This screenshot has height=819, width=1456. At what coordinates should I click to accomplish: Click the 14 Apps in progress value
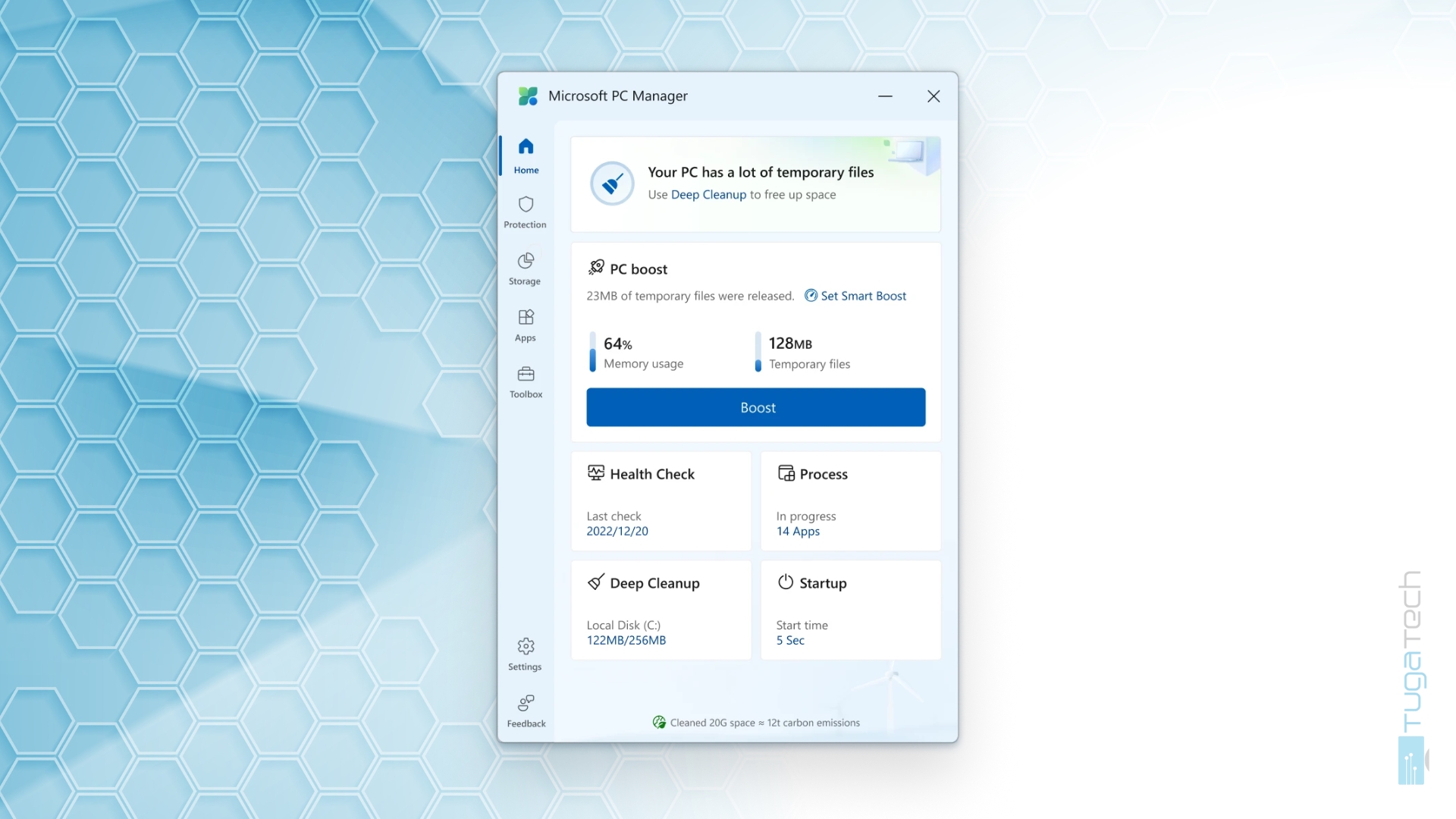[798, 532]
